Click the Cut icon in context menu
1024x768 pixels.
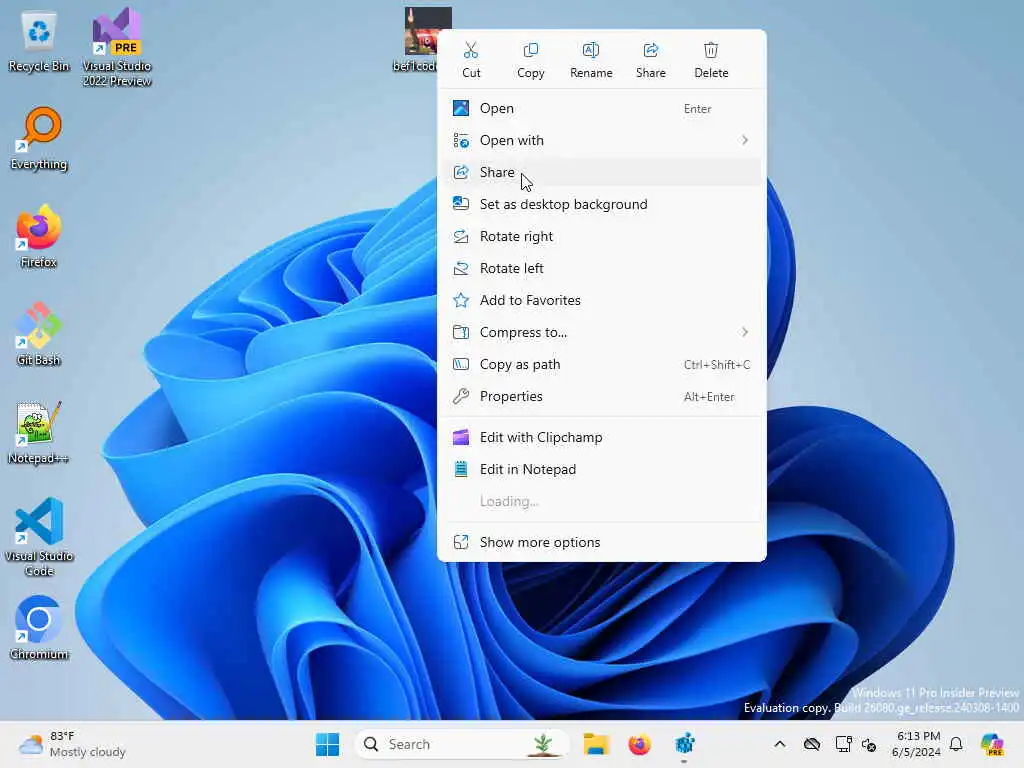(x=471, y=59)
